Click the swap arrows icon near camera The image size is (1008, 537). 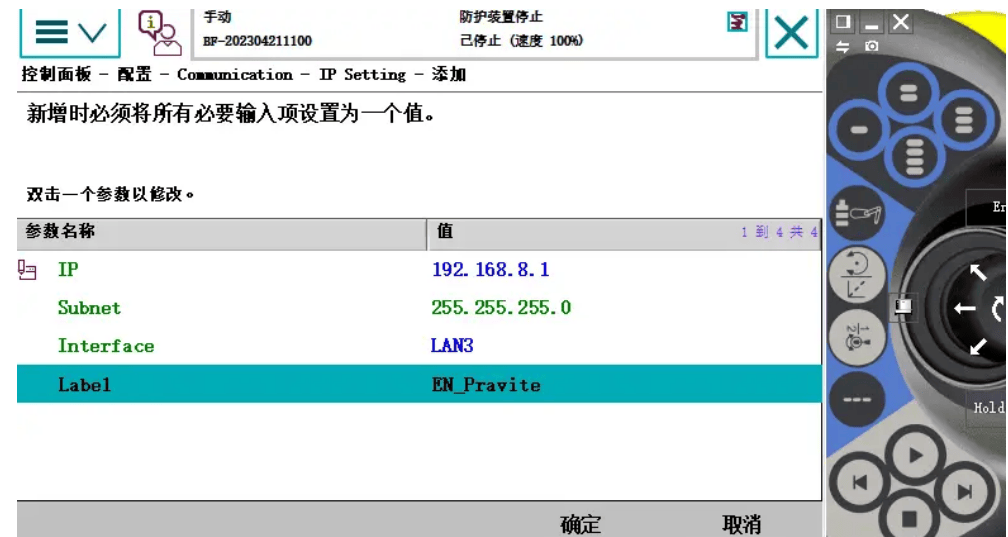(x=842, y=46)
